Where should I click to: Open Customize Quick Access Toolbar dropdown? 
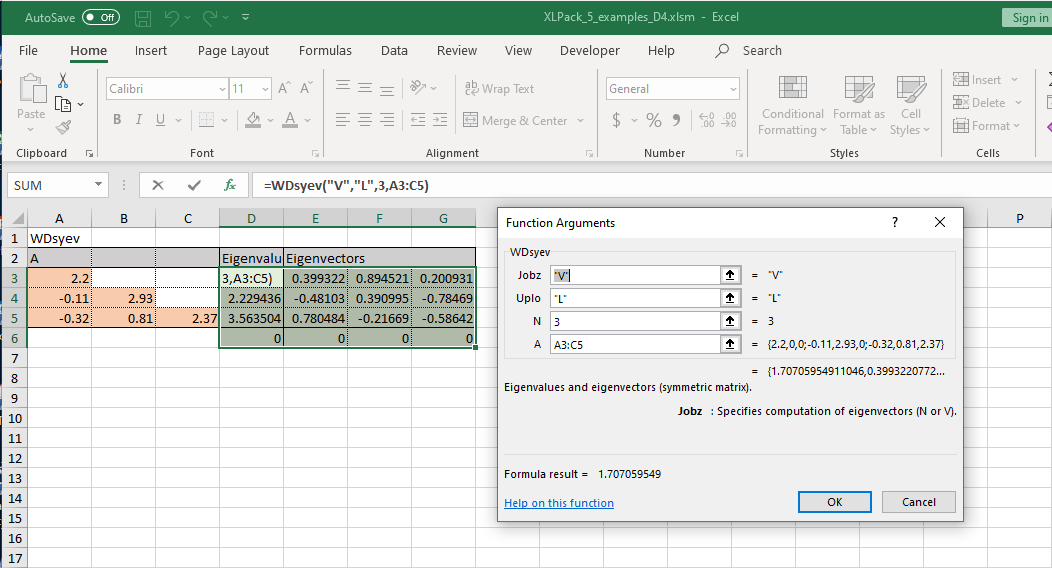click(246, 17)
